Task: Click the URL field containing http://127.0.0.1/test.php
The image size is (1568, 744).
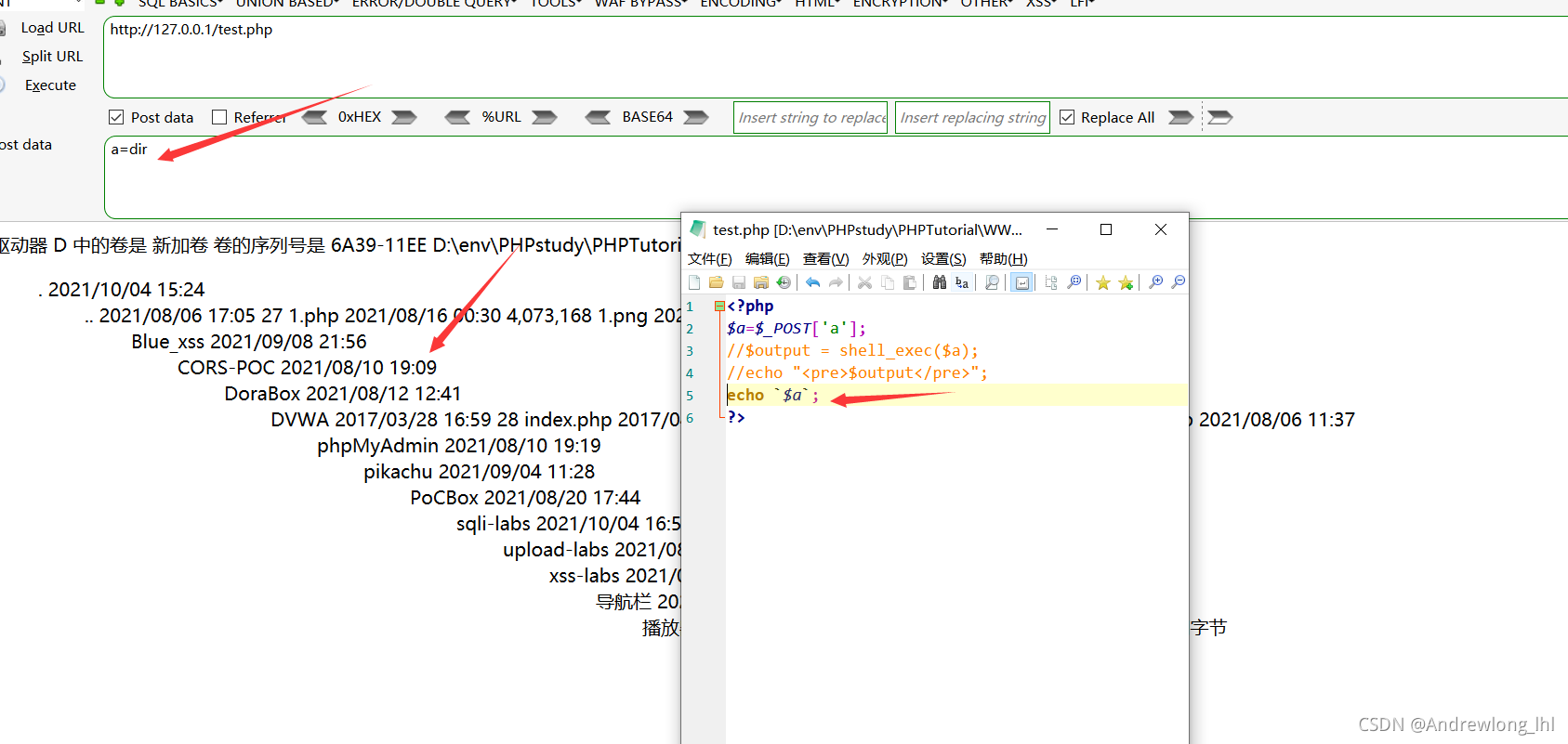Action: 836,57
